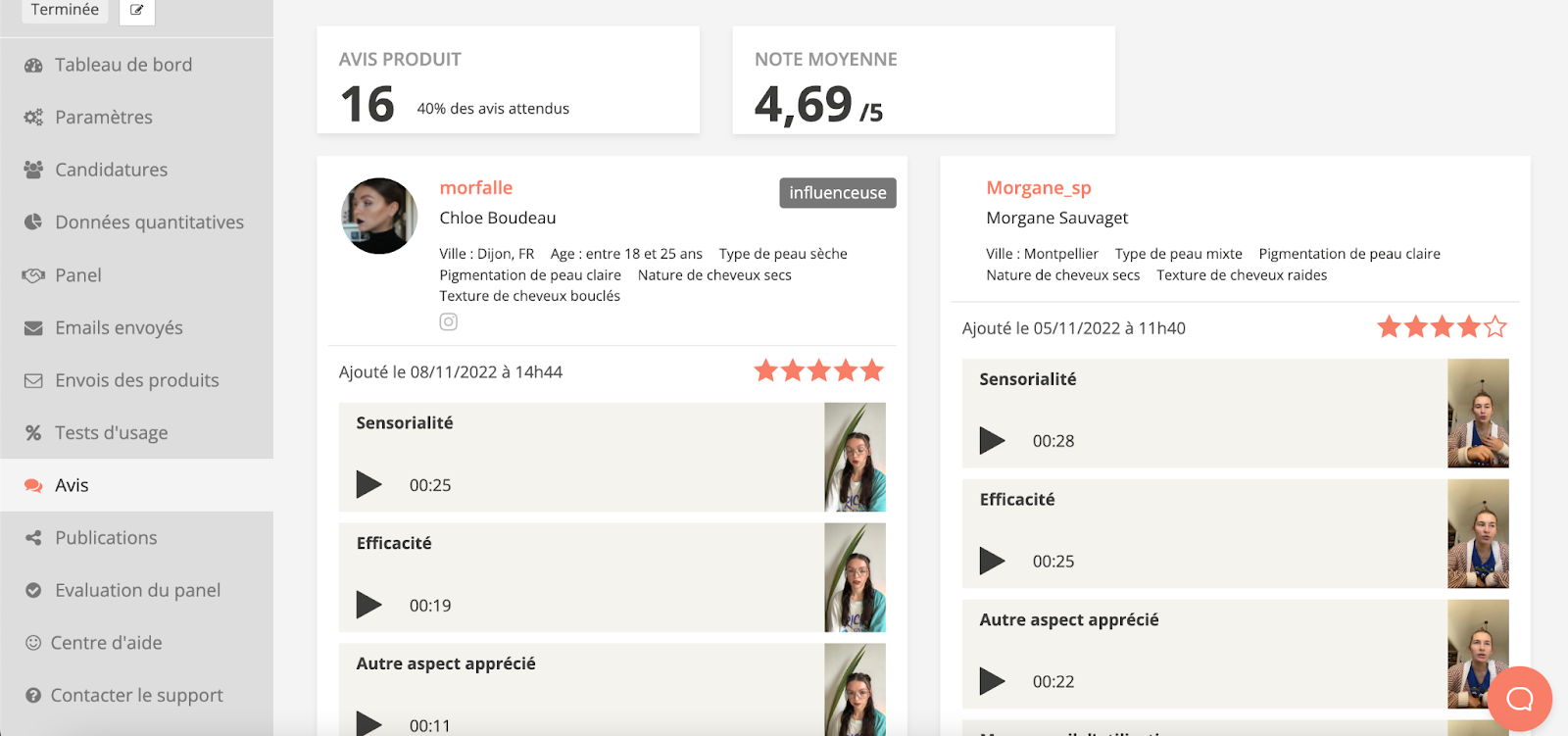Image resolution: width=1568 pixels, height=736 pixels.
Task: Open the morfalle username link
Action: coord(475,187)
